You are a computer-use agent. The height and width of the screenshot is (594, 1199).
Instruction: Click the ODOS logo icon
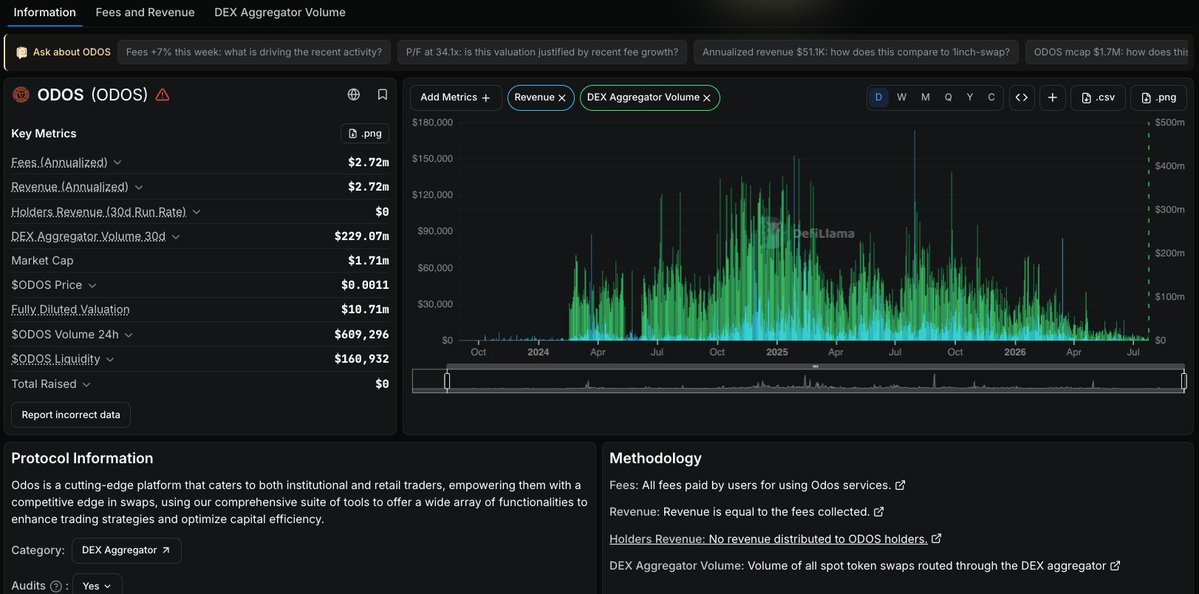(x=21, y=95)
